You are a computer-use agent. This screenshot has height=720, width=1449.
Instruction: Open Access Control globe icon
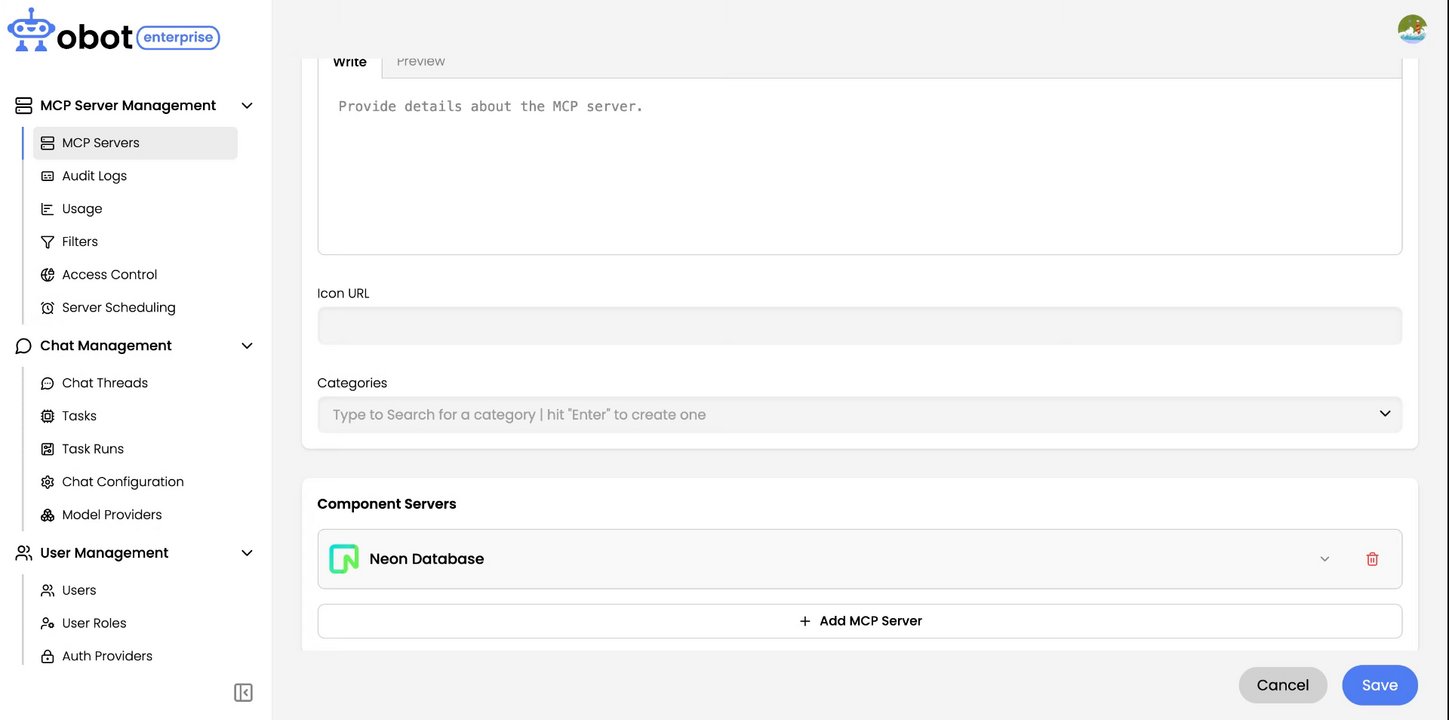[47, 275]
